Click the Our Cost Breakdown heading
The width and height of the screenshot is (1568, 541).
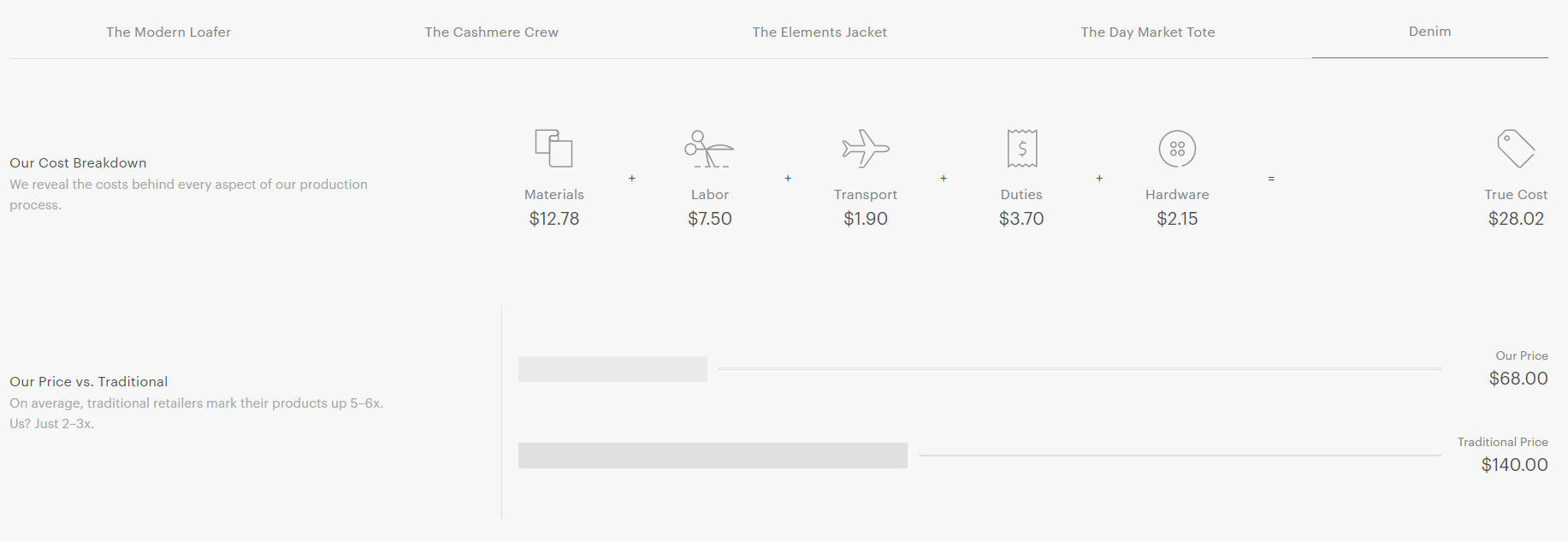pos(78,162)
